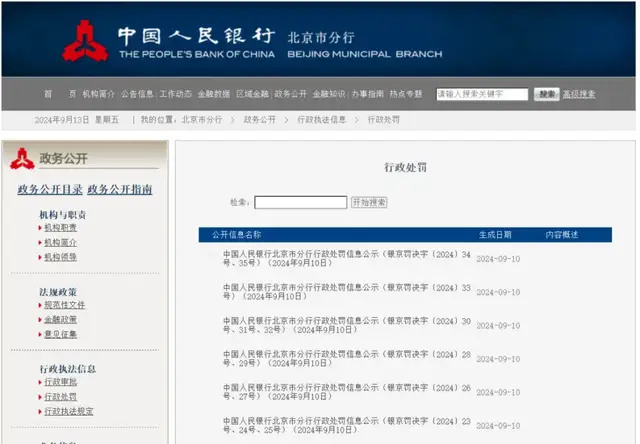The height and width of the screenshot is (444, 640).
Task: Open 机构简介 navigation menu item
Action: point(98,94)
